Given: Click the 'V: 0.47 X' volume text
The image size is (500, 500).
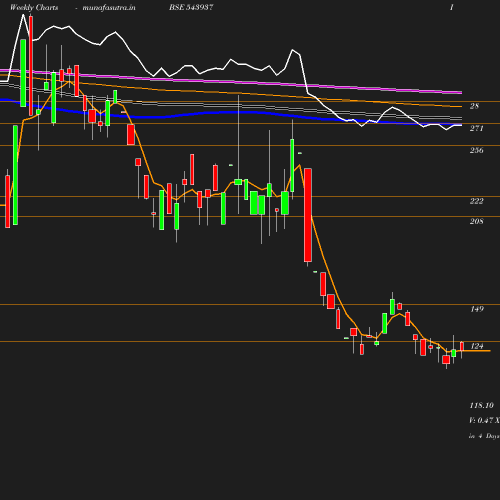Looking at the screenshot, I should (x=484, y=420).
